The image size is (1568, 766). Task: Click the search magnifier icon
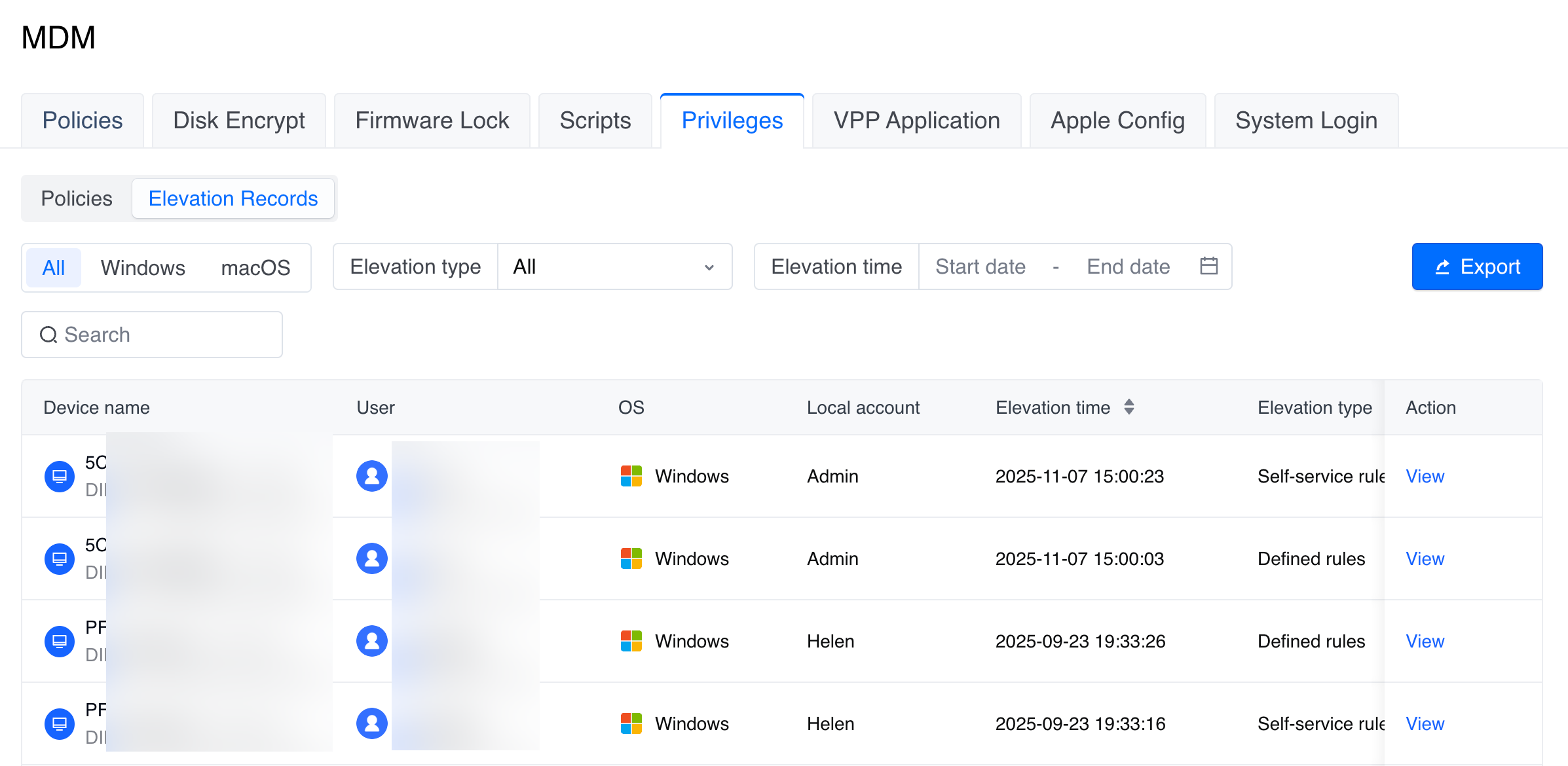[48, 335]
